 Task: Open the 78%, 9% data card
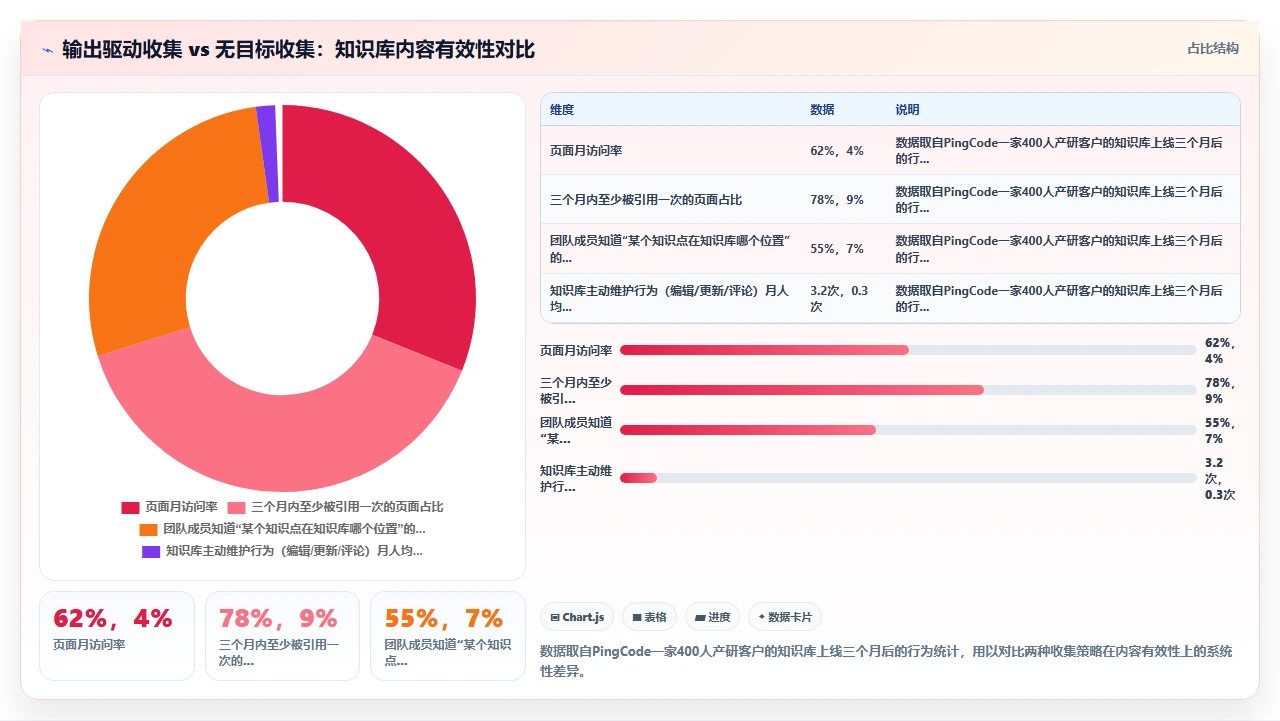tap(282, 636)
